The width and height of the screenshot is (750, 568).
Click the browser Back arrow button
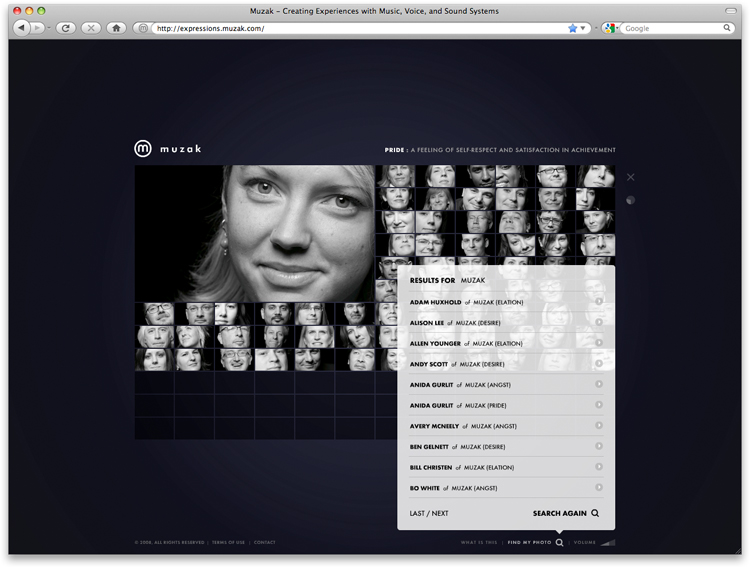(x=22, y=28)
